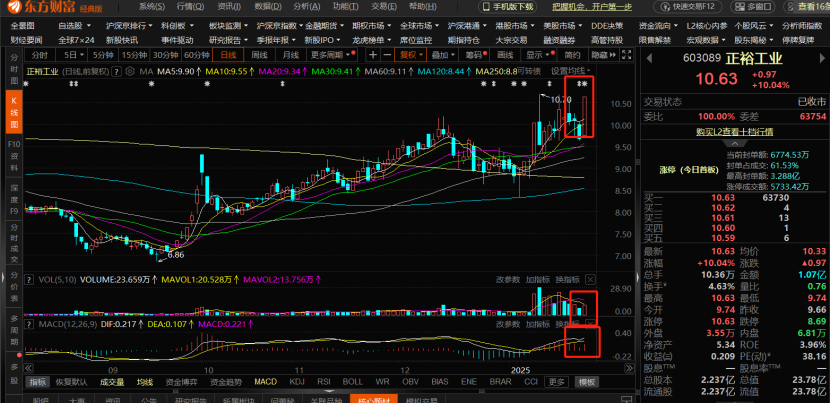This screenshot has height=403, width=830.
Task: Open the 叠加 overlay dropdown
Action: click(444, 55)
